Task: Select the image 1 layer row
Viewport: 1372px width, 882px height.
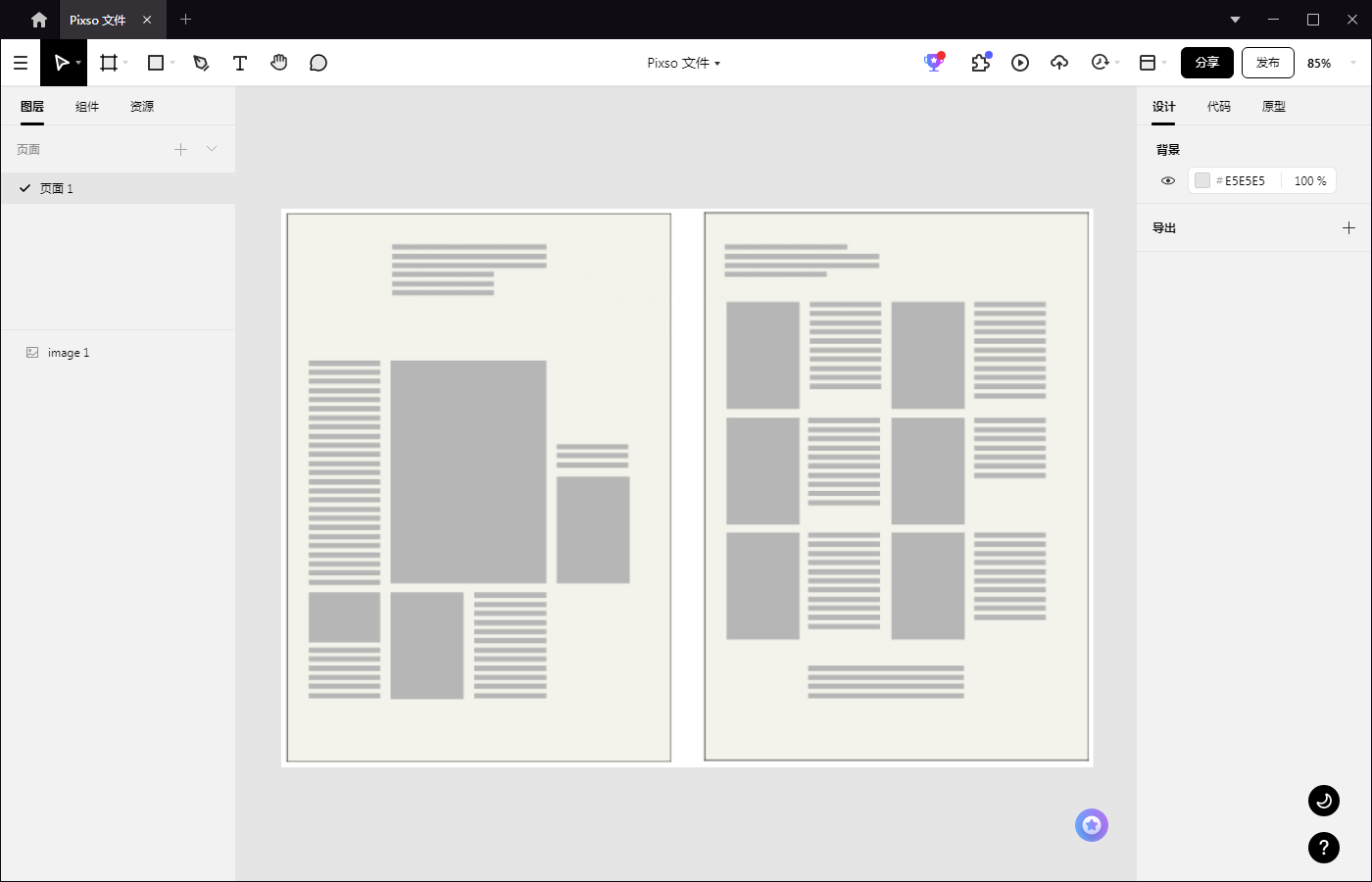Action: [118, 352]
